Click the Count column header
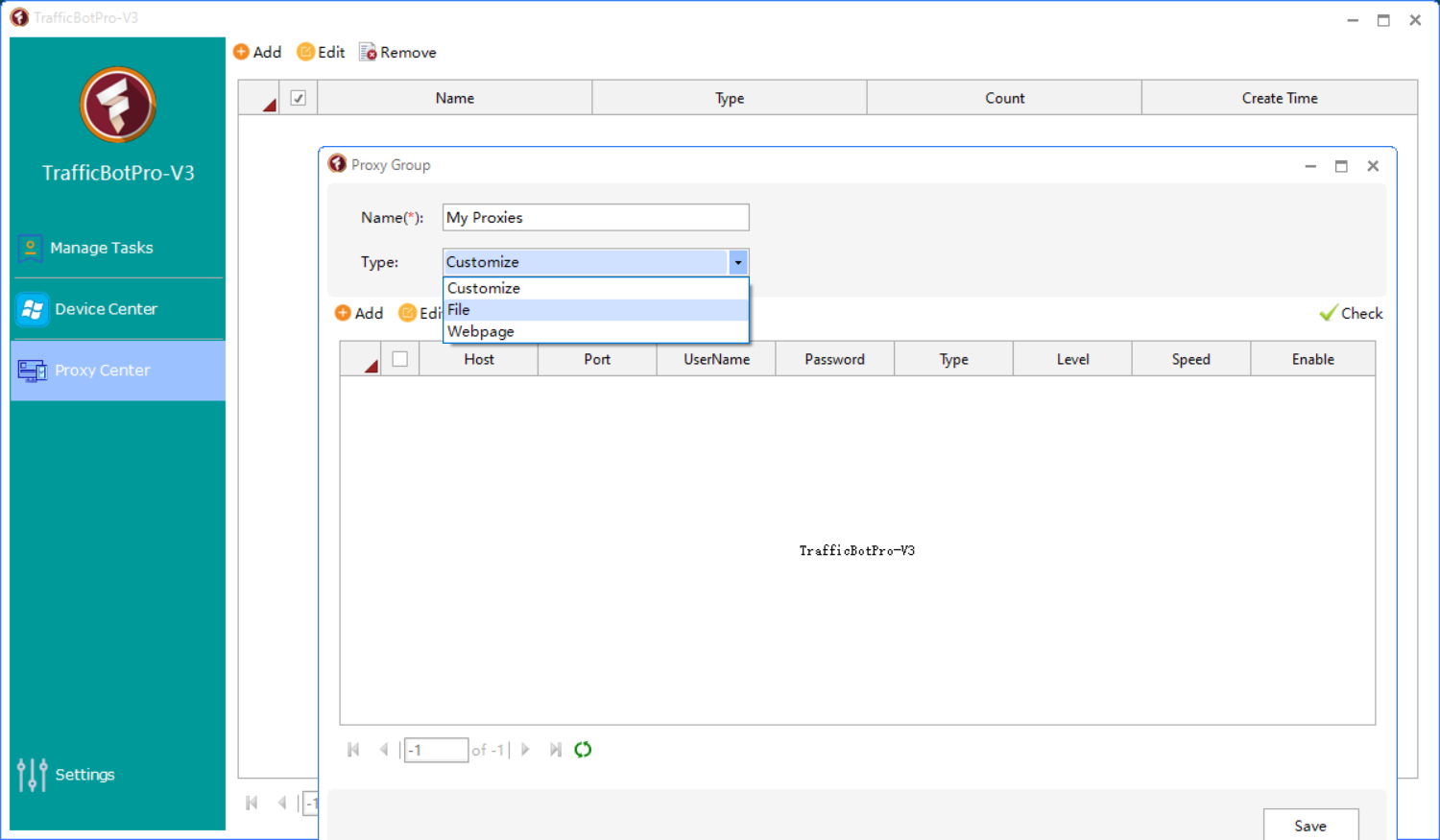This screenshot has height=840, width=1440. click(x=1004, y=98)
